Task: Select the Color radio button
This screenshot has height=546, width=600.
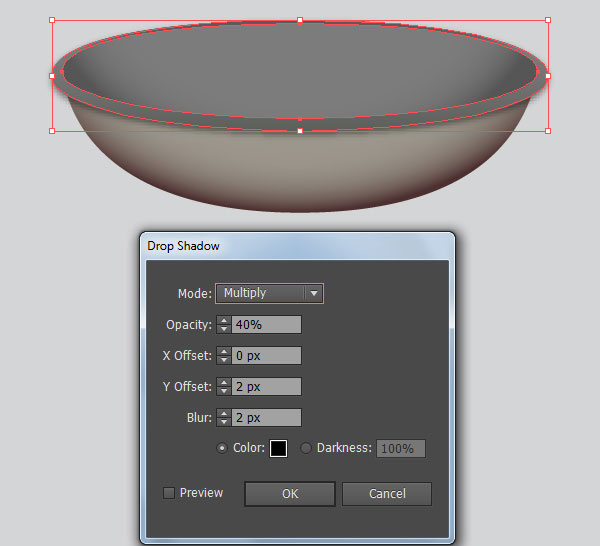Action: (x=222, y=448)
